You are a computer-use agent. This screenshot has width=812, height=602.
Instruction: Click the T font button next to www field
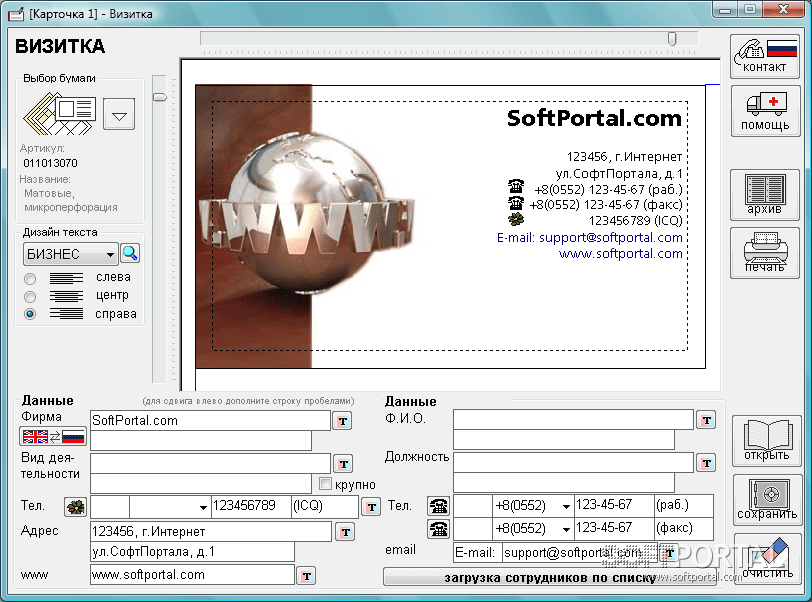point(306,576)
